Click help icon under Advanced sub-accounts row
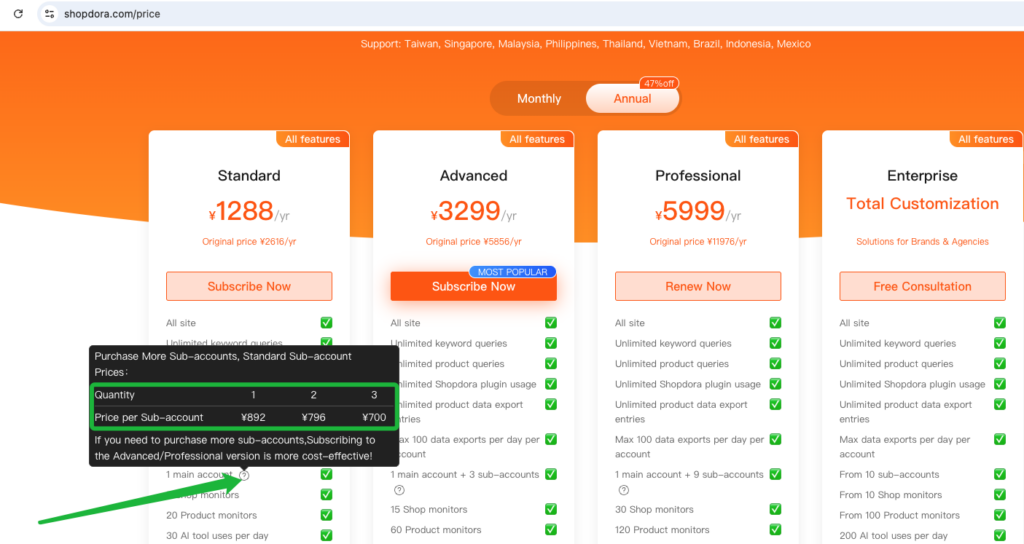The height and width of the screenshot is (544, 1024). coord(399,490)
